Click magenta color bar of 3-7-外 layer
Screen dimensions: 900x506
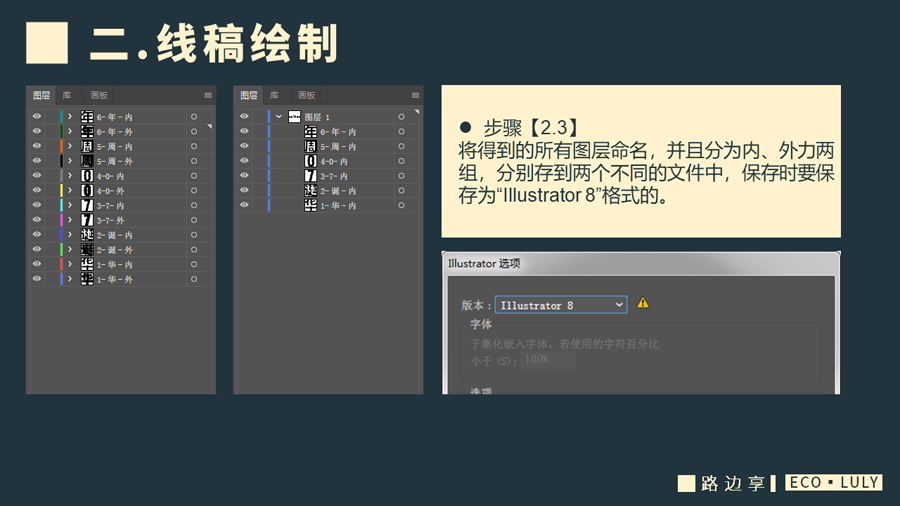[61, 220]
